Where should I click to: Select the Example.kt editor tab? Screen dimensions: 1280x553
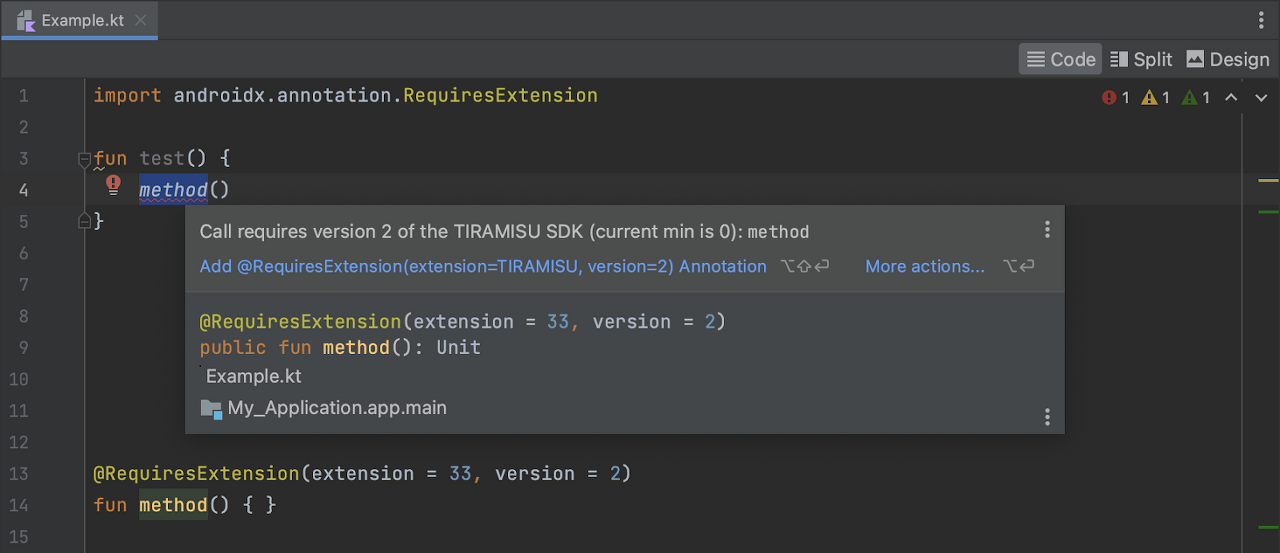click(x=80, y=20)
